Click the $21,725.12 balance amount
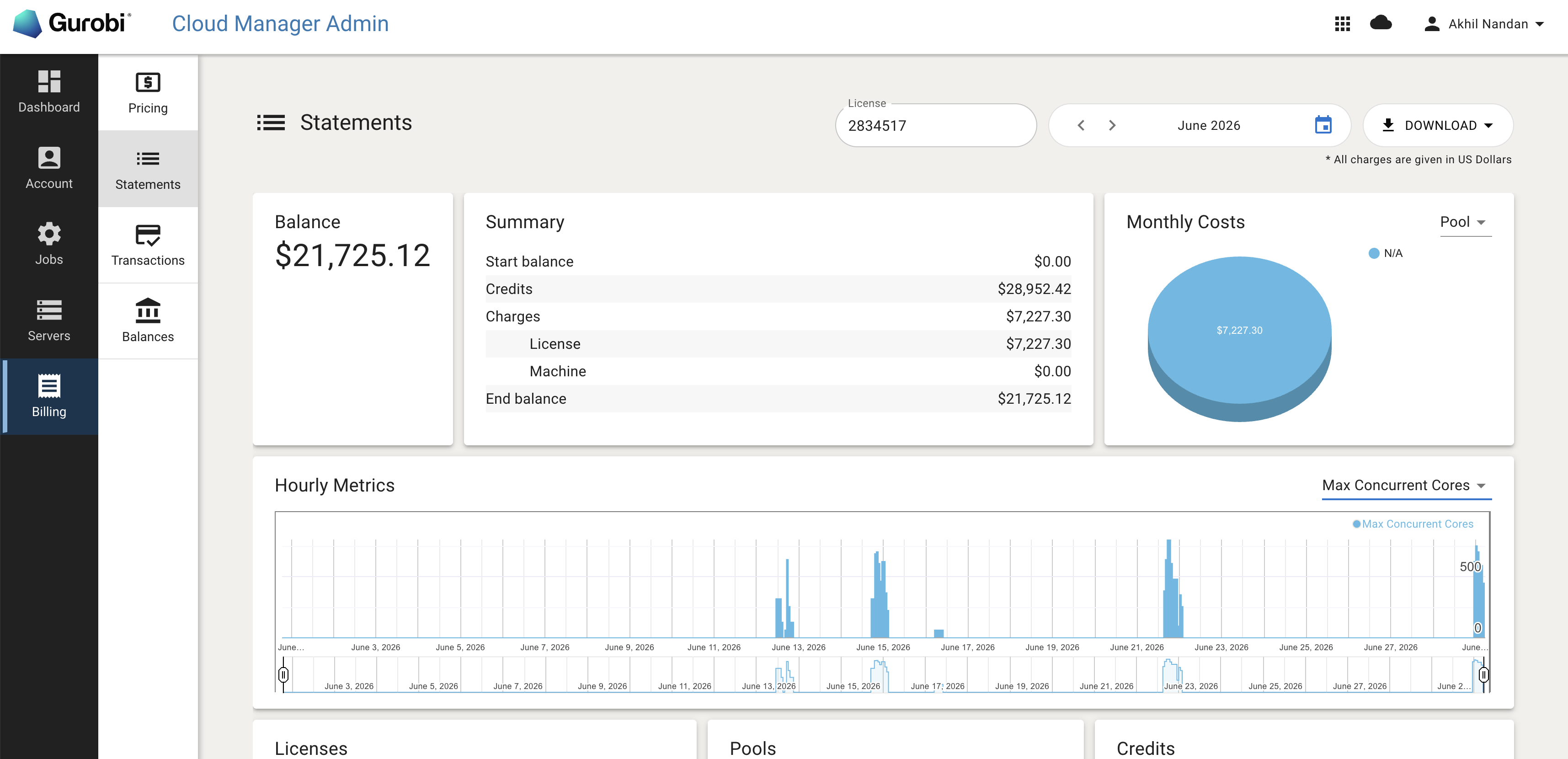Viewport: 1568px width, 759px height. click(x=352, y=255)
